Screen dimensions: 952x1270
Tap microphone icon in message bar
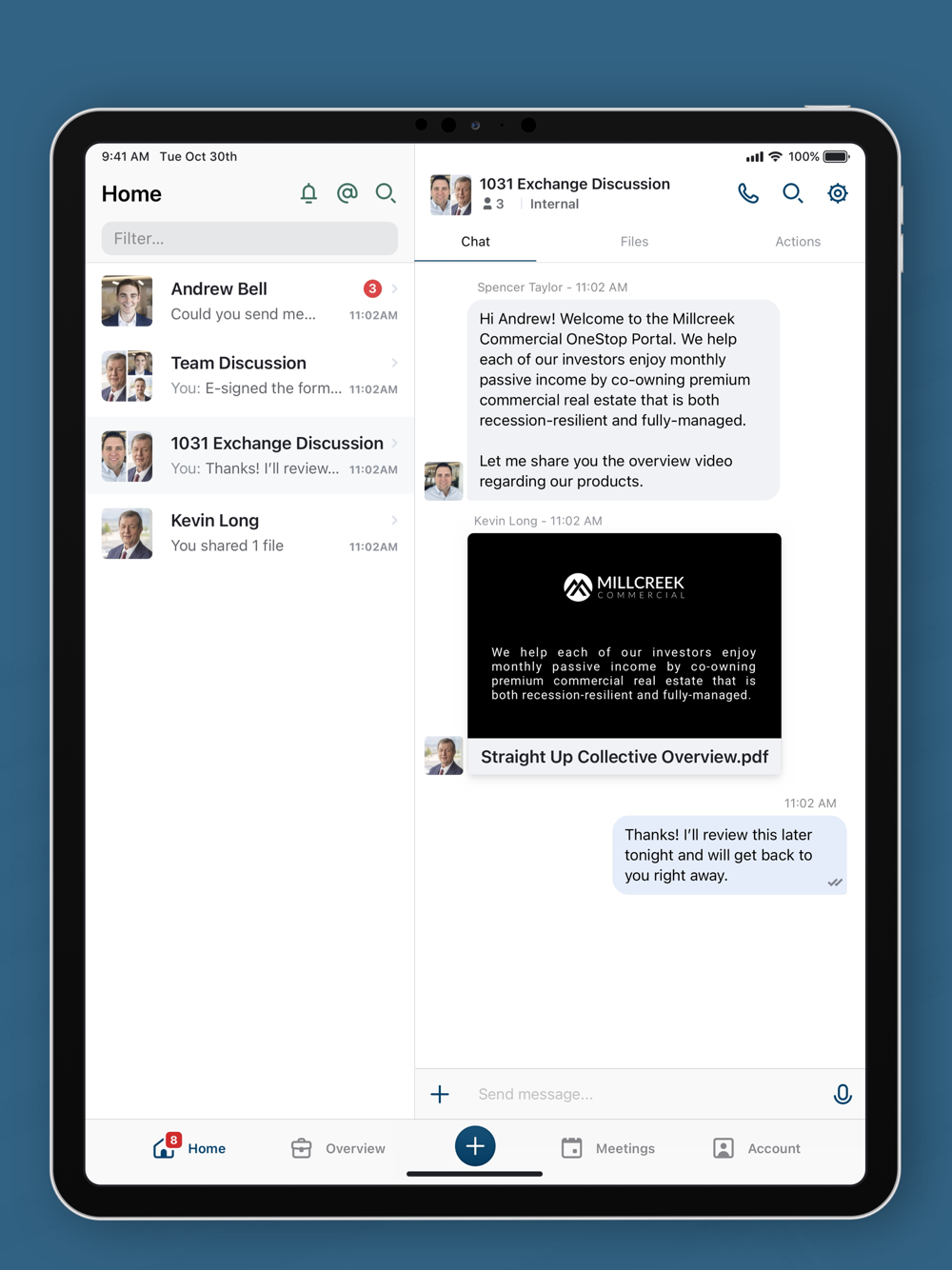[x=843, y=1094]
